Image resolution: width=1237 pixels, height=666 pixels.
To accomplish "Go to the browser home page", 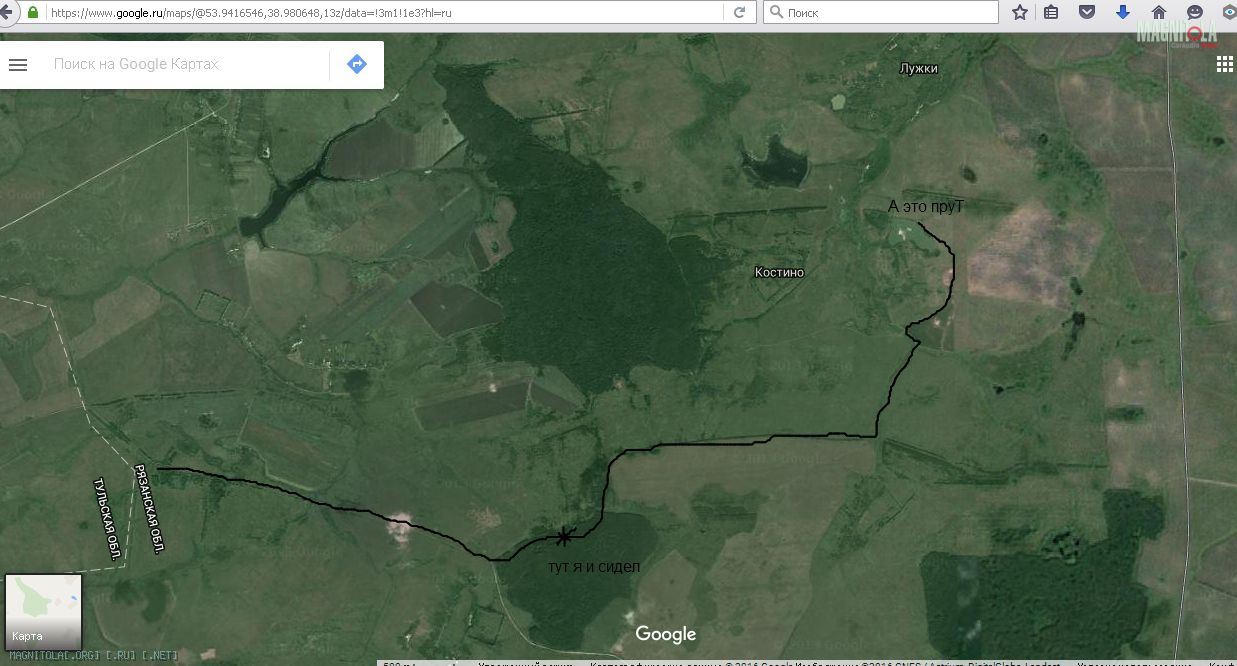I will tap(1159, 13).
